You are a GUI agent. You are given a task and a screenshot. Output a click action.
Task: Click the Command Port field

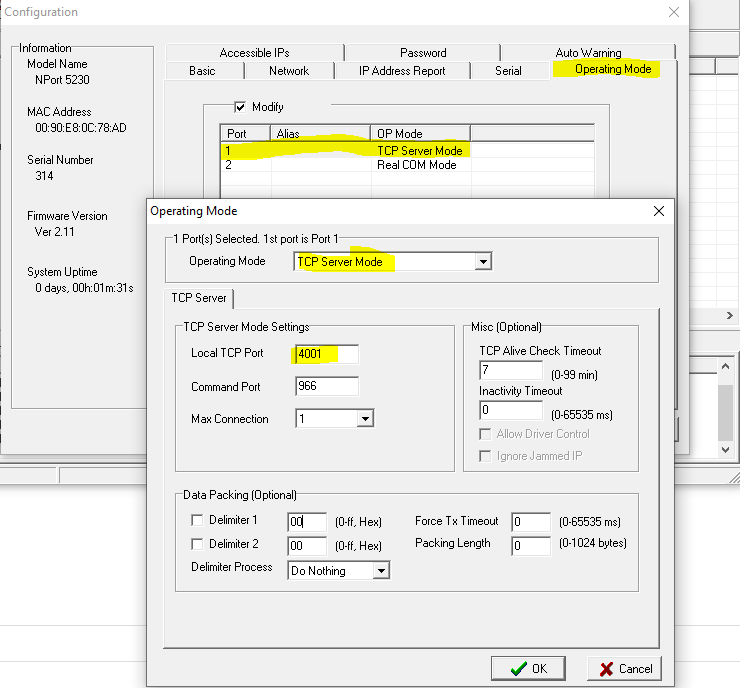tap(326, 387)
